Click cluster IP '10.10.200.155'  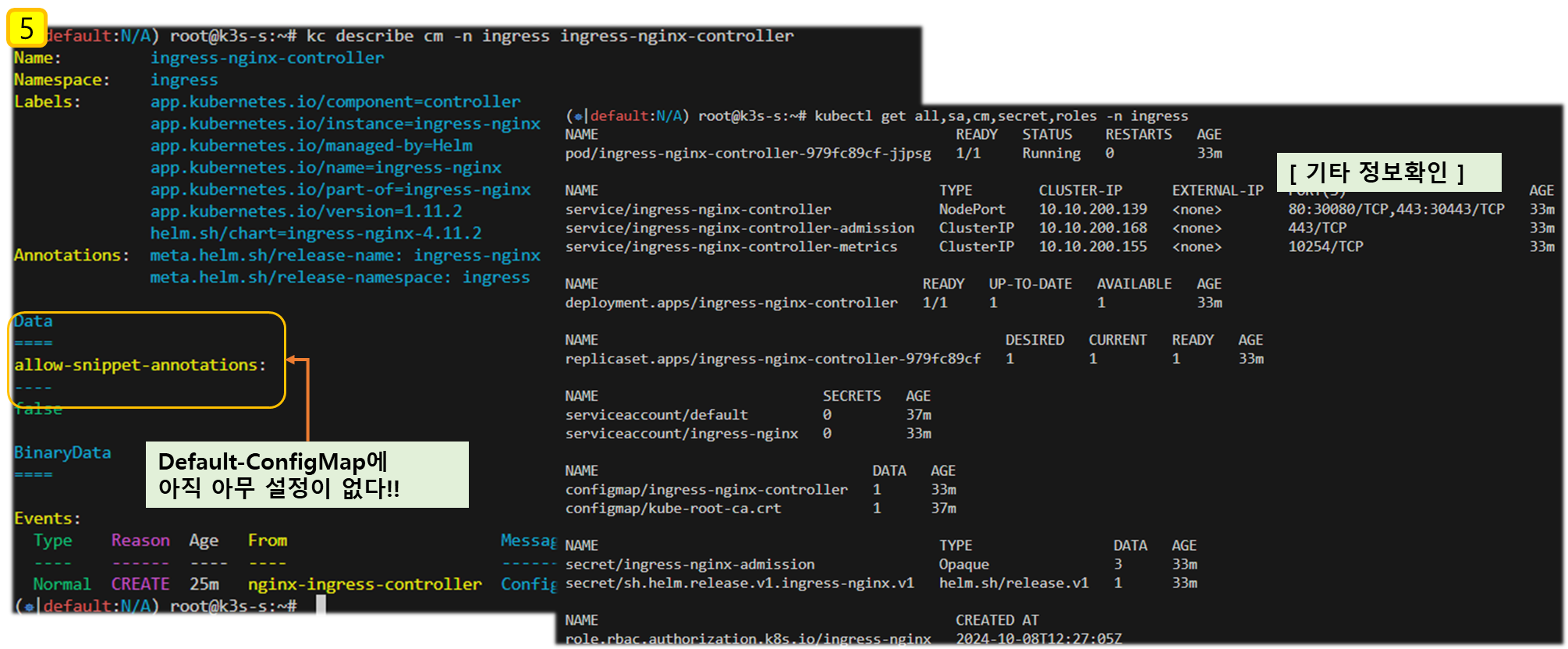(1093, 246)
